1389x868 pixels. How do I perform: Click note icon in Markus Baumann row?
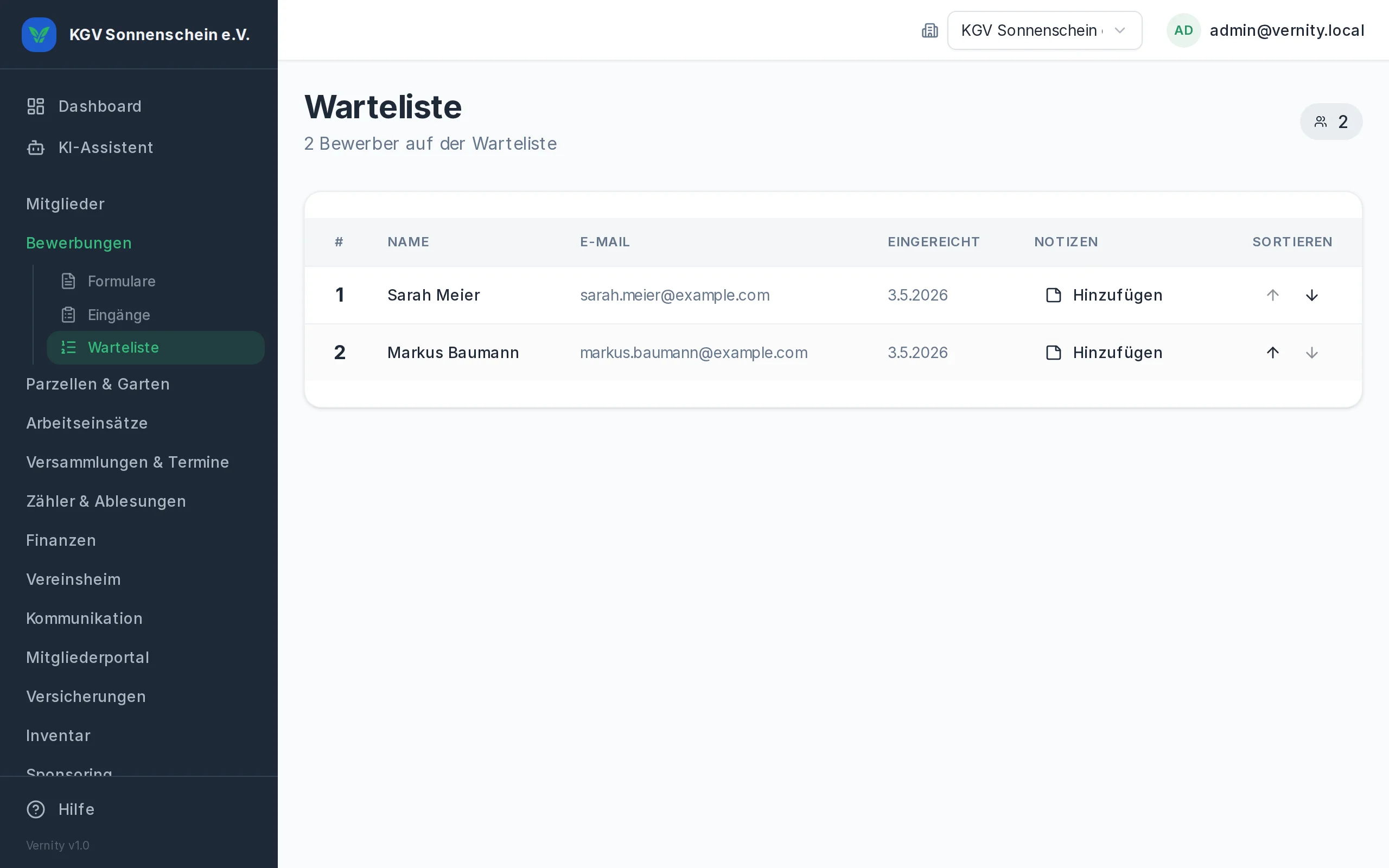tap(1053, 353)
